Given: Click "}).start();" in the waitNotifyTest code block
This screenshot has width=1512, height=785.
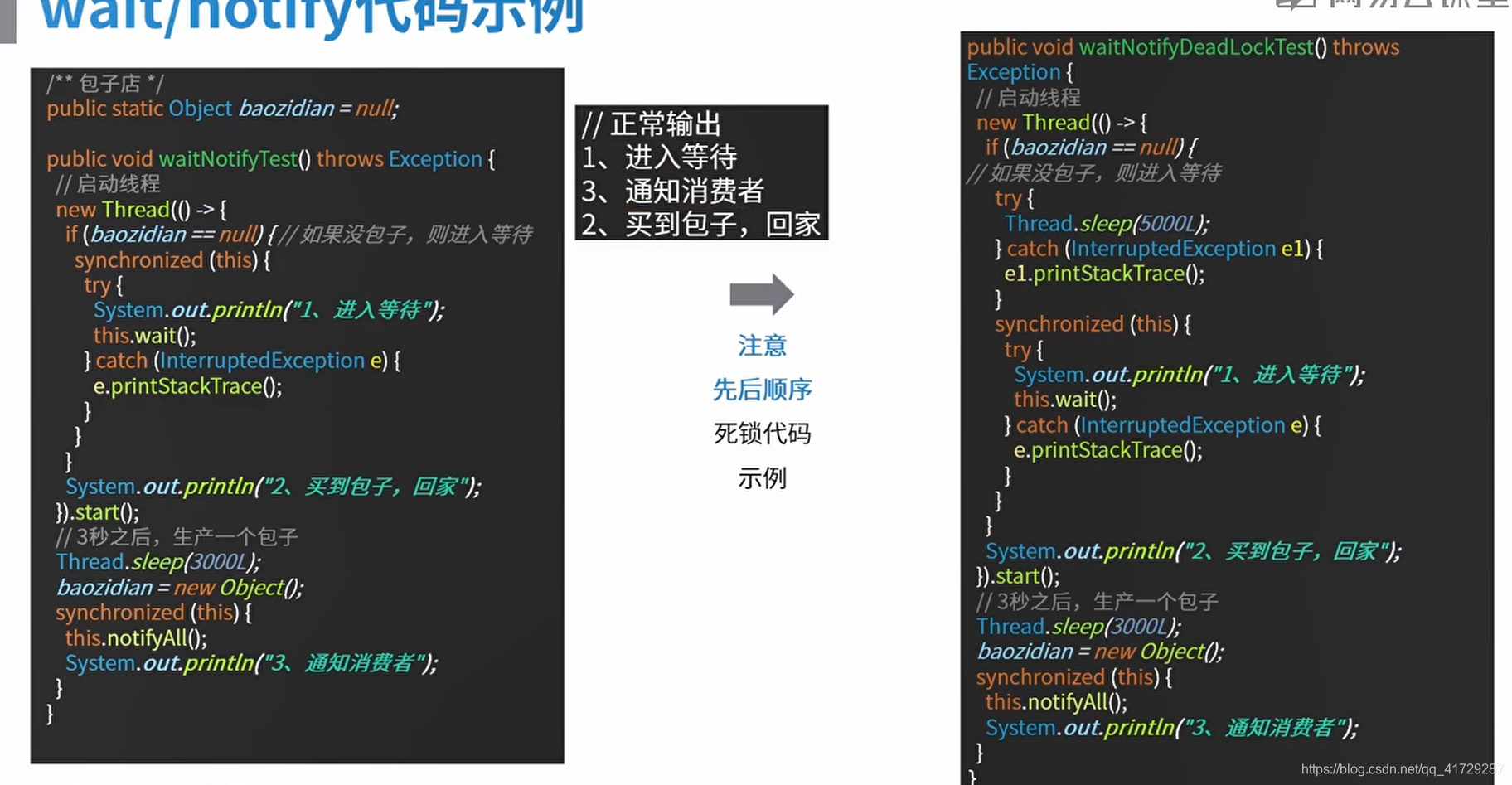Looking at the screenshot, I should point(98,511).
